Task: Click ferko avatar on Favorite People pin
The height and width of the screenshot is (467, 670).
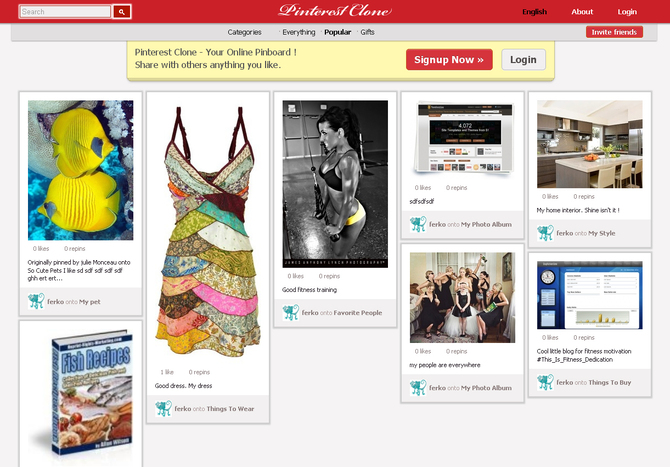Action: tap(291, 312)
